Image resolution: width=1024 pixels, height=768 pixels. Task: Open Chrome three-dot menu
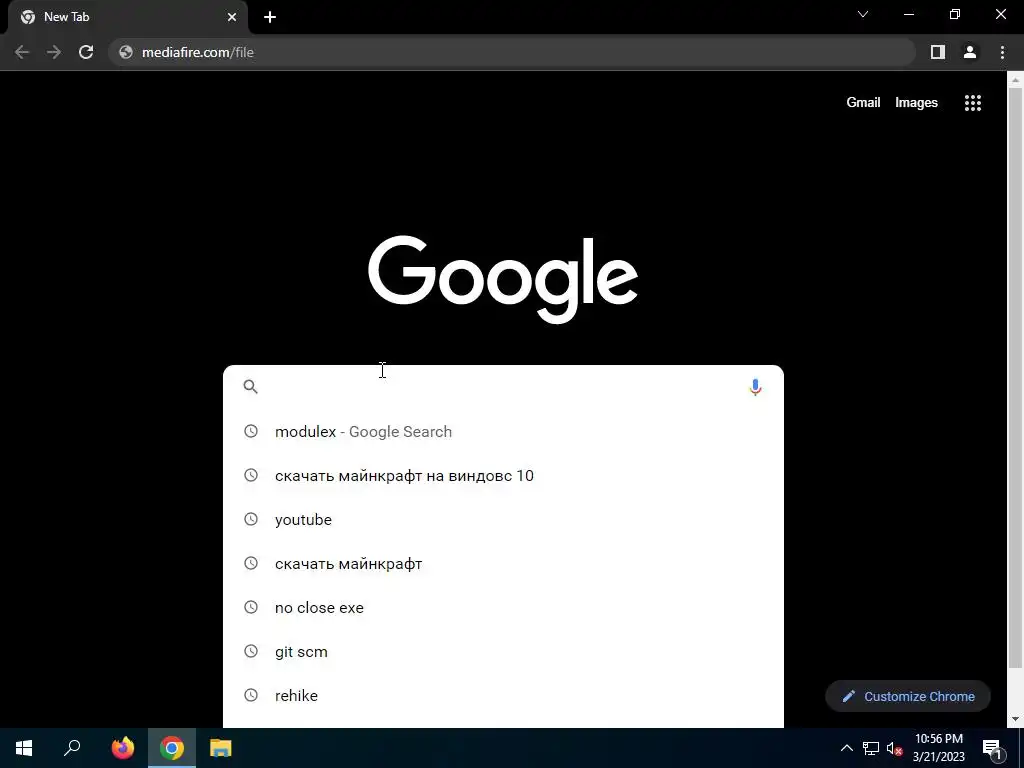pos(1002,52)
